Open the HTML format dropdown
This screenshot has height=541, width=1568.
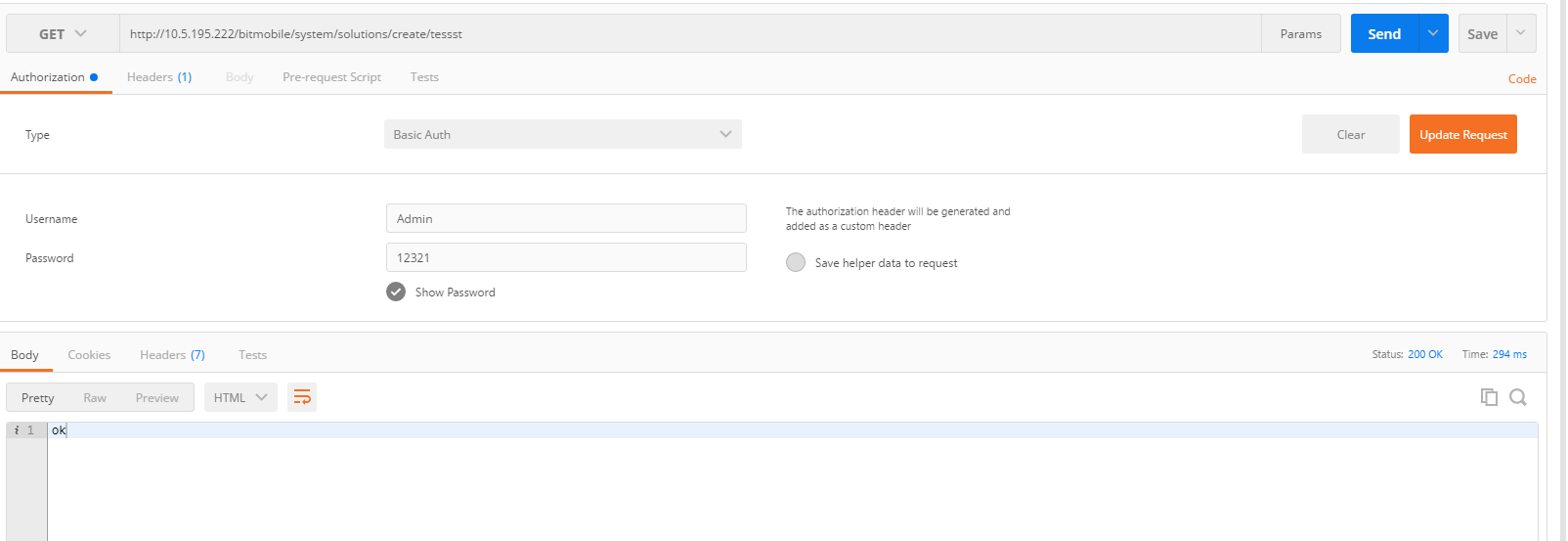click(240, 397)
